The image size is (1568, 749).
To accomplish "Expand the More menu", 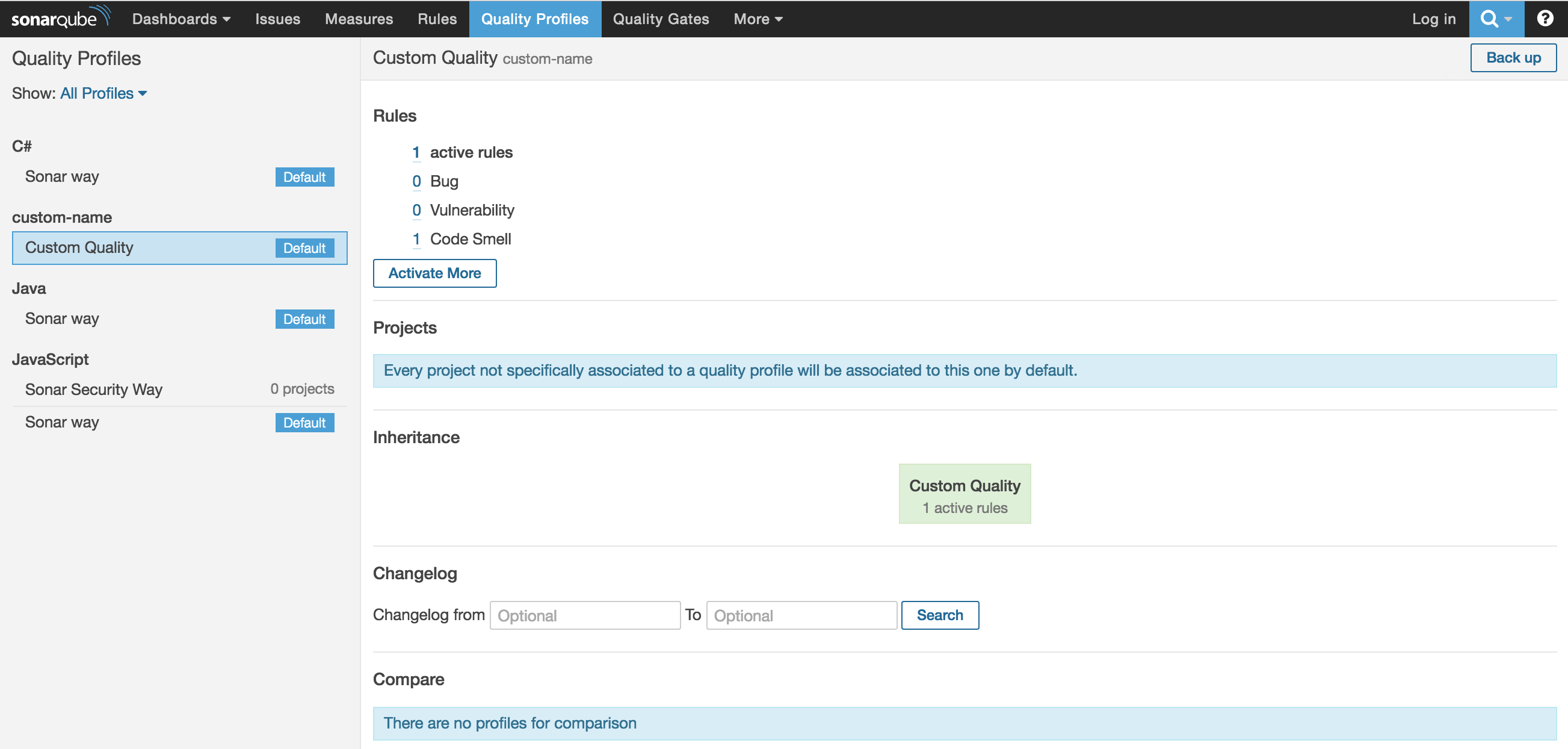I will click(756, 19).
